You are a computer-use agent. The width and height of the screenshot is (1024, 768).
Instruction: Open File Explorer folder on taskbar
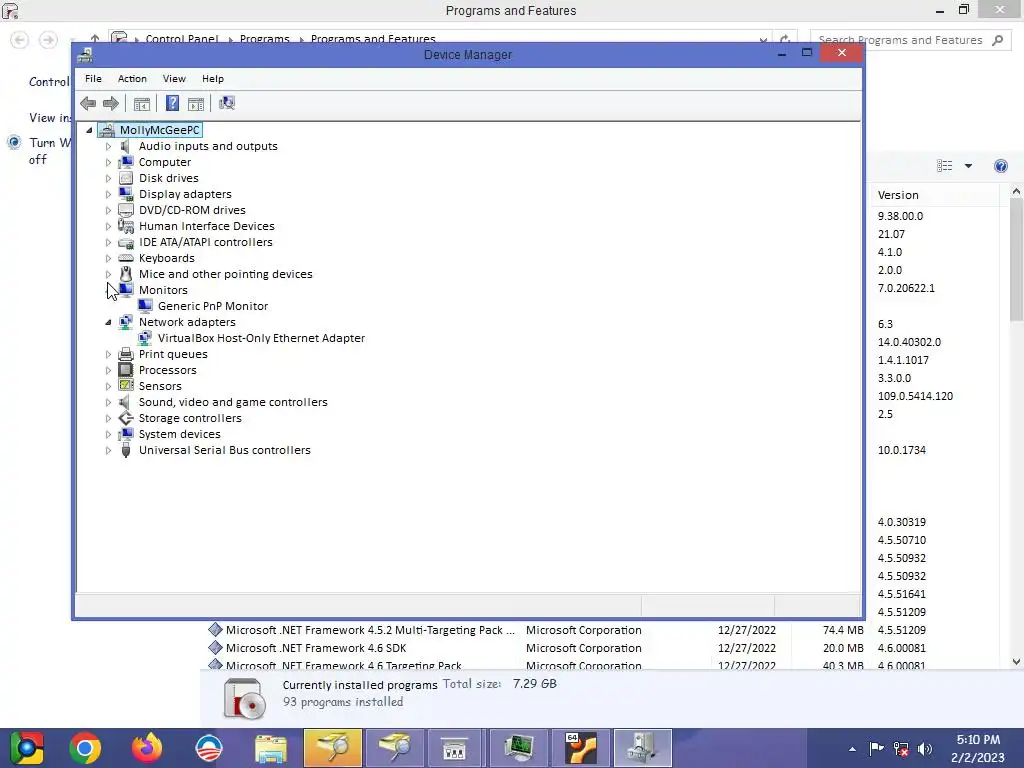point(270,748)
